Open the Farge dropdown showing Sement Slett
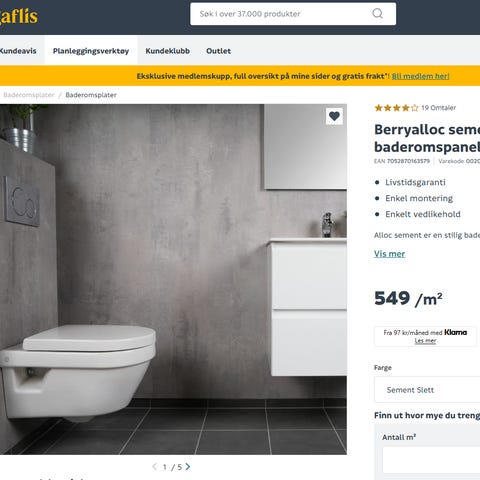This screenshot has width=480, height=480. click(x=427, y=390)
